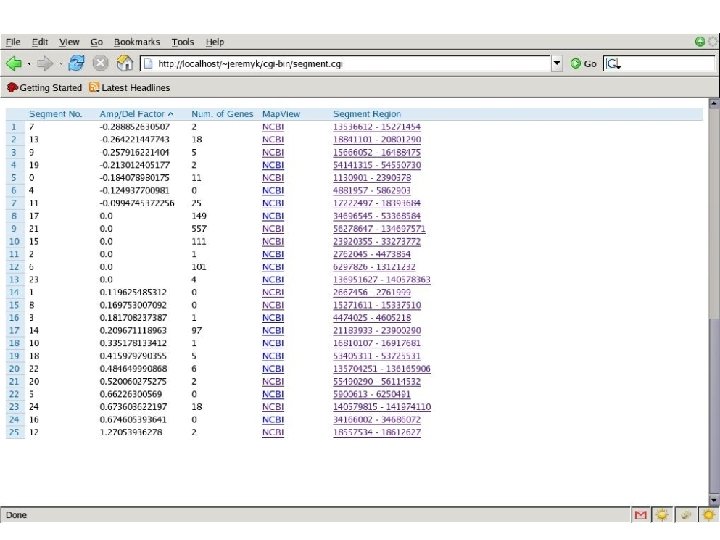Go back with the green Back arrow

point(14,63)
